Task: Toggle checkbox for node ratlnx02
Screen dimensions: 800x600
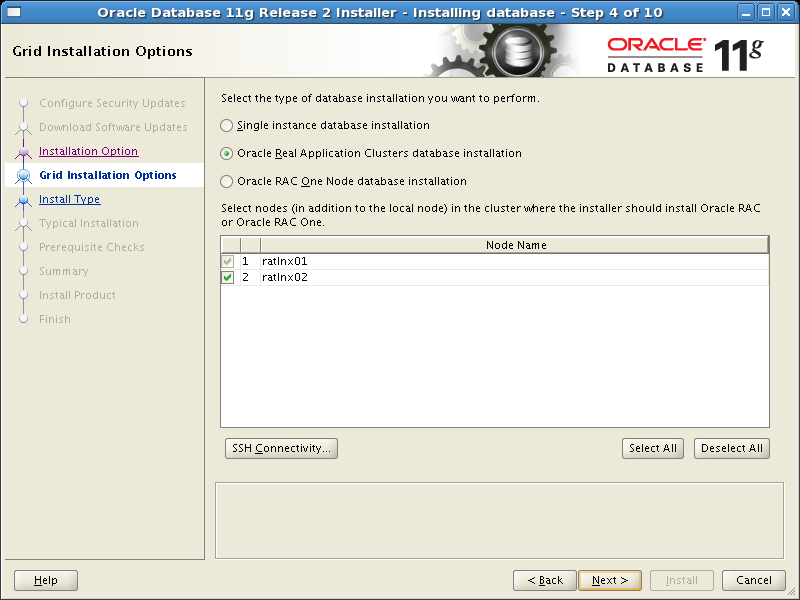Action: coord(228,278)
